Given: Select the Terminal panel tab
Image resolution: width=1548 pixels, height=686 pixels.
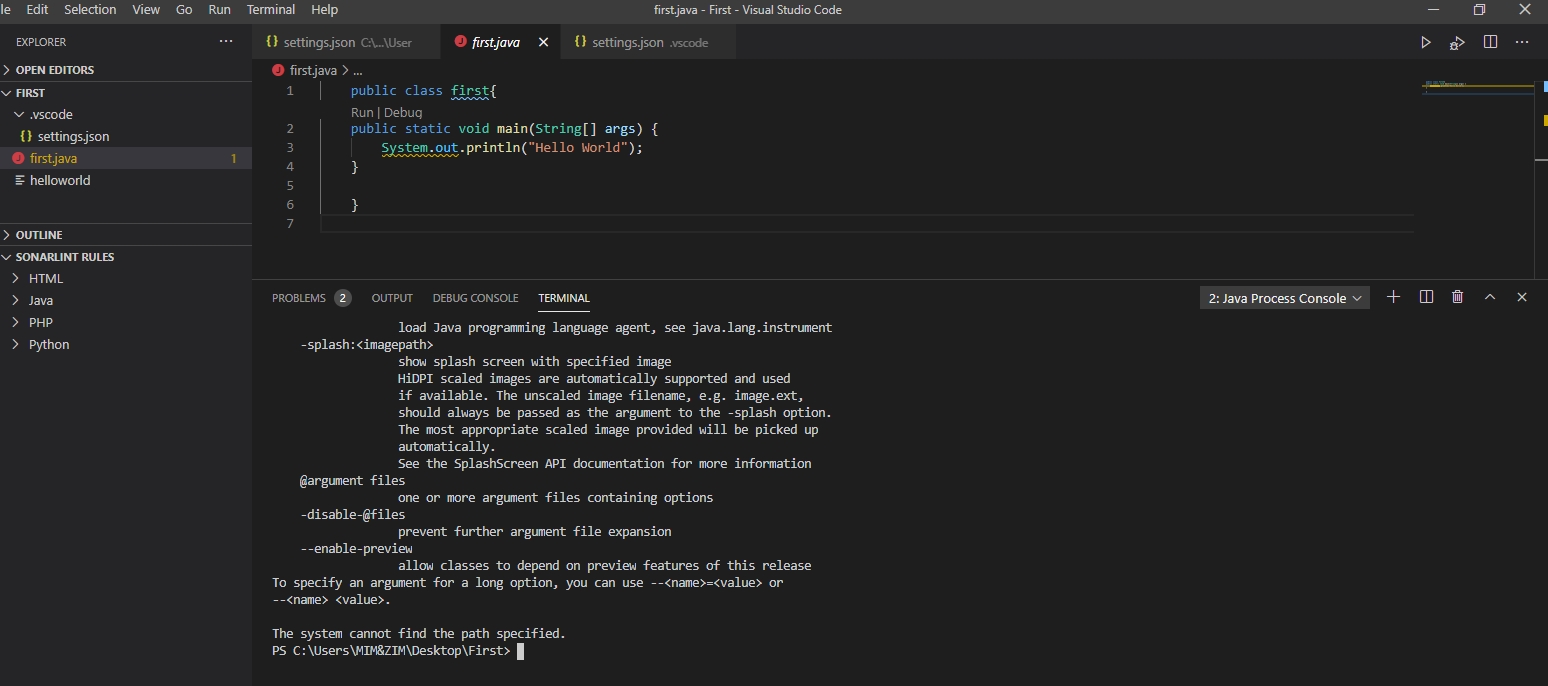Looking at the screenshot, I should 564,298.
